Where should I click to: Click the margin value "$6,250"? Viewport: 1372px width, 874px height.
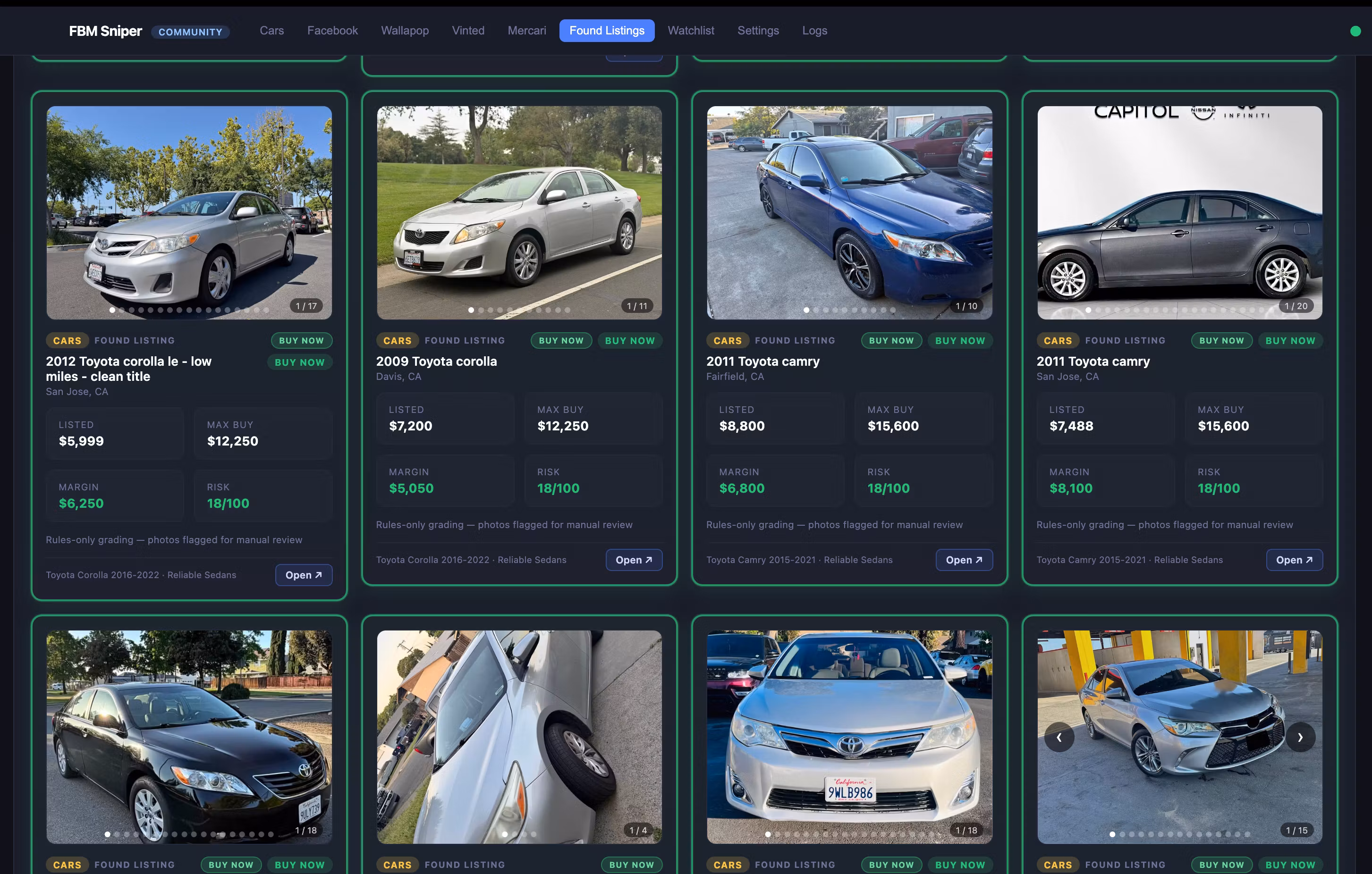click(x=82, y=504)
